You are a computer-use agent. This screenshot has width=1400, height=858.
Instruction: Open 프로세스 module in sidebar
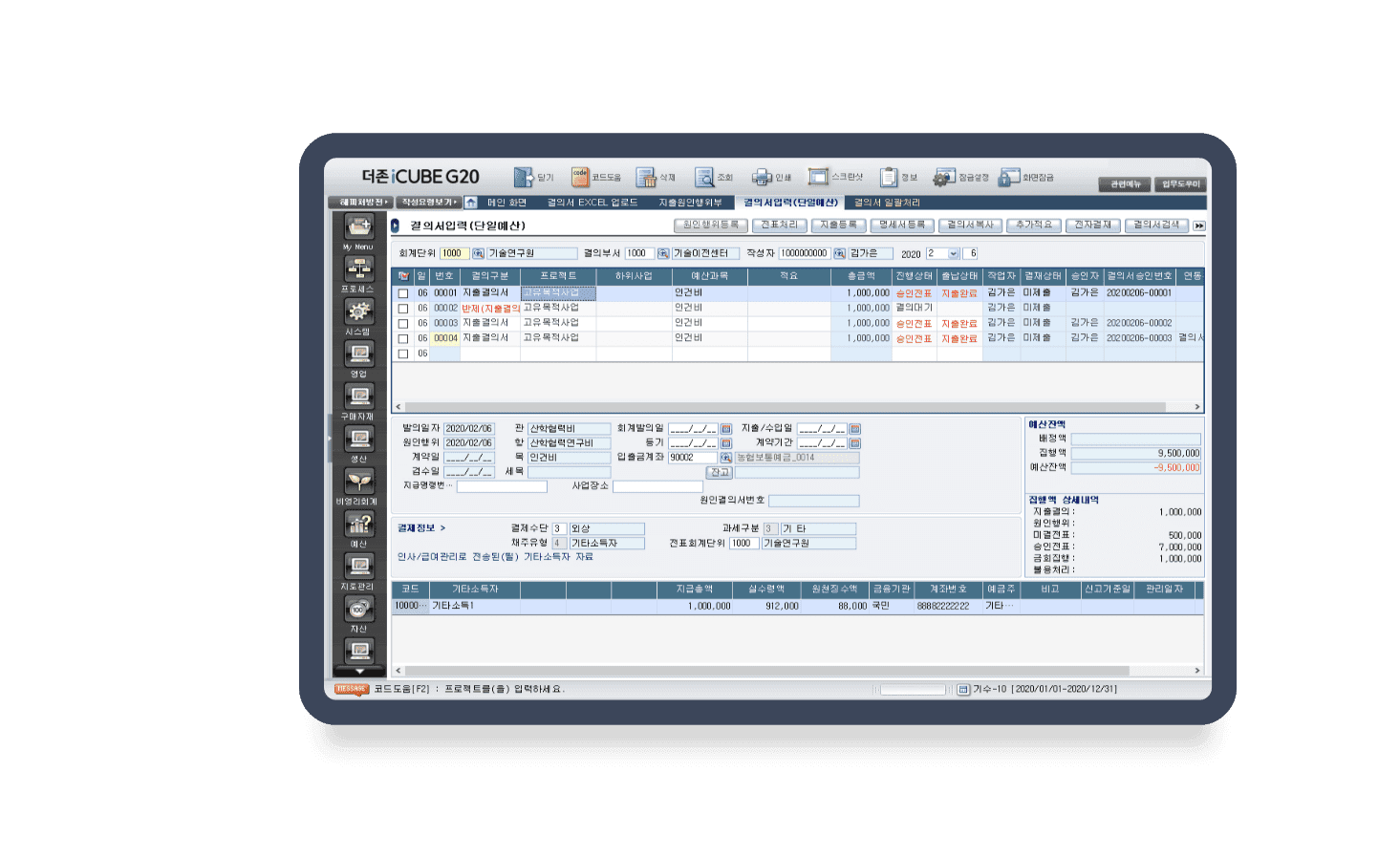[359, 269]
